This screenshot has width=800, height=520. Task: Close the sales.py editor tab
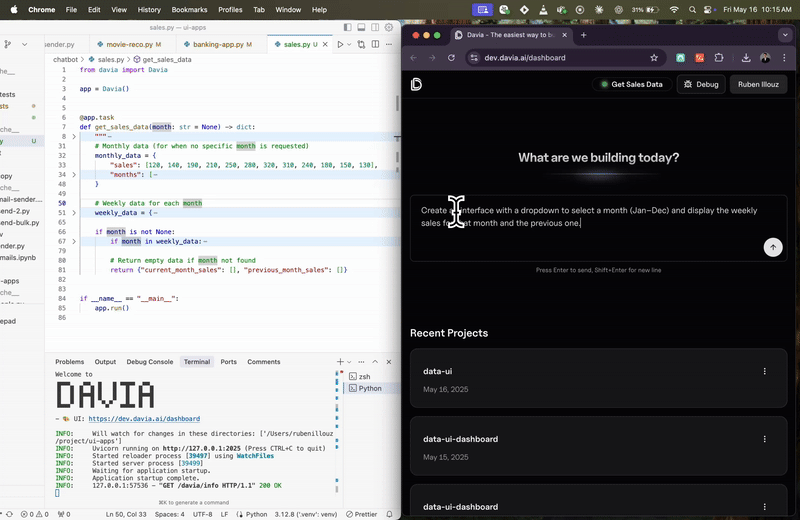325,44
